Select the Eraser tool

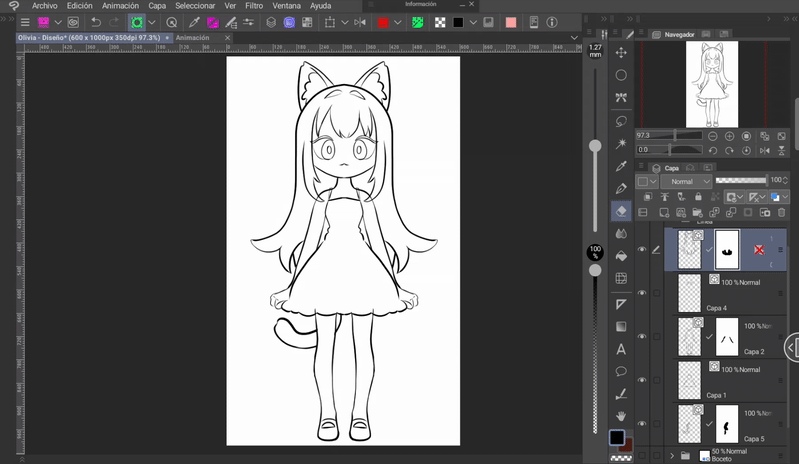[621, 211]
